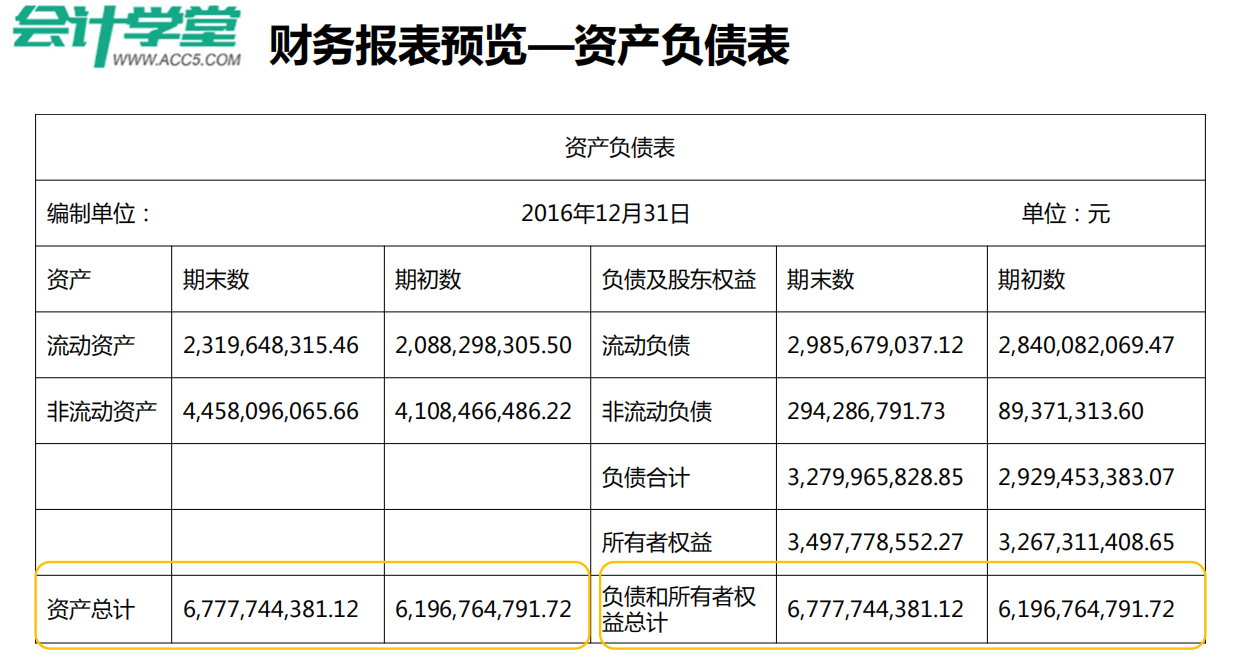Click the 负债和所有者权益总计 cell
This screenshot has height=667, width=1235.
click(685, 605)
